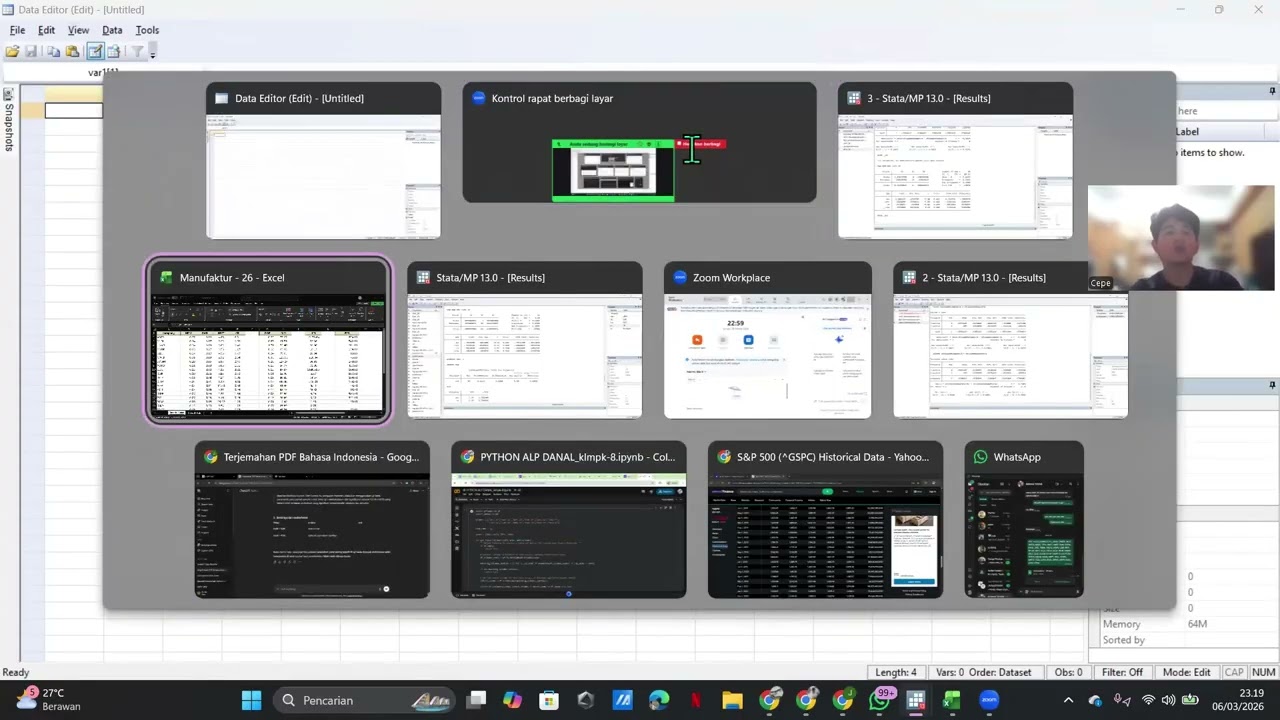Image resolution: width=1280 pixels, height=720 pixels.
Task: Click the 'Mode: Edit' status bar entry
Action: point(1186,672)
